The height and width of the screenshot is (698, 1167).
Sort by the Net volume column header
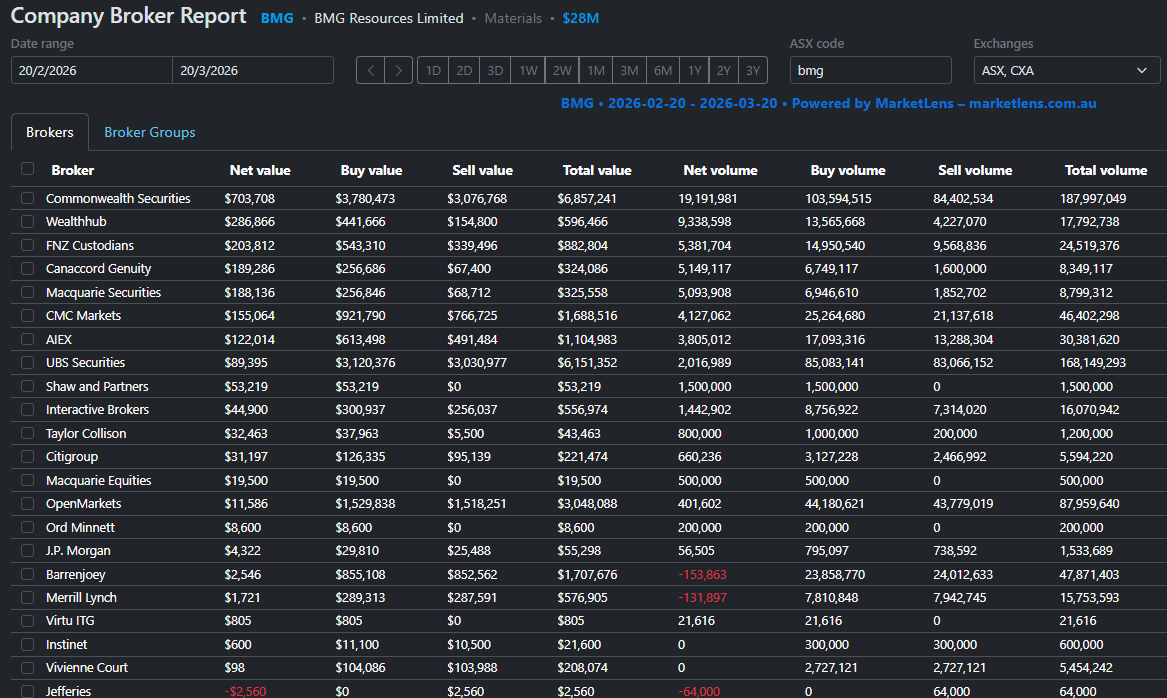click(x=720, y=170)
